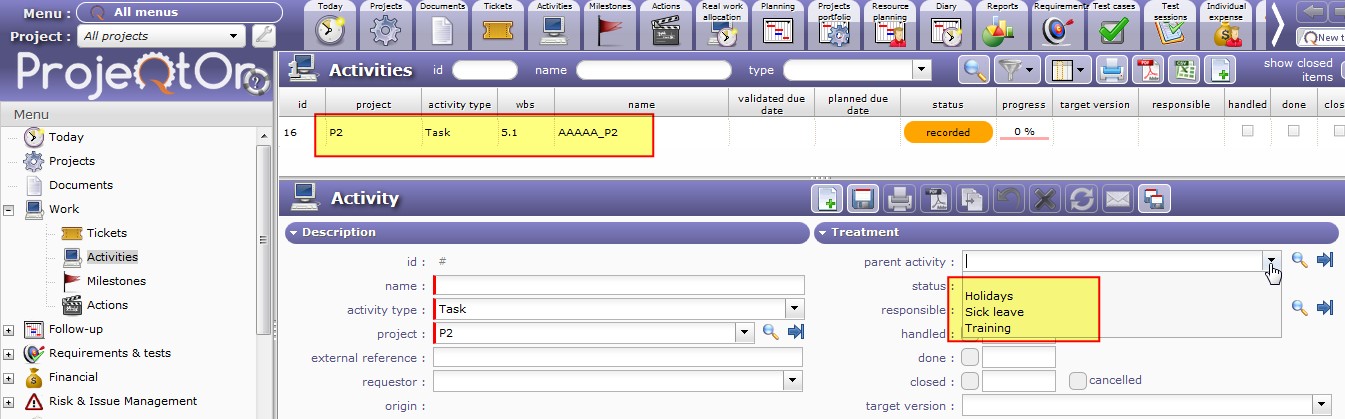Select Sick leave from the dropdown list
The image size is (1345, 419).
(994, 312)
